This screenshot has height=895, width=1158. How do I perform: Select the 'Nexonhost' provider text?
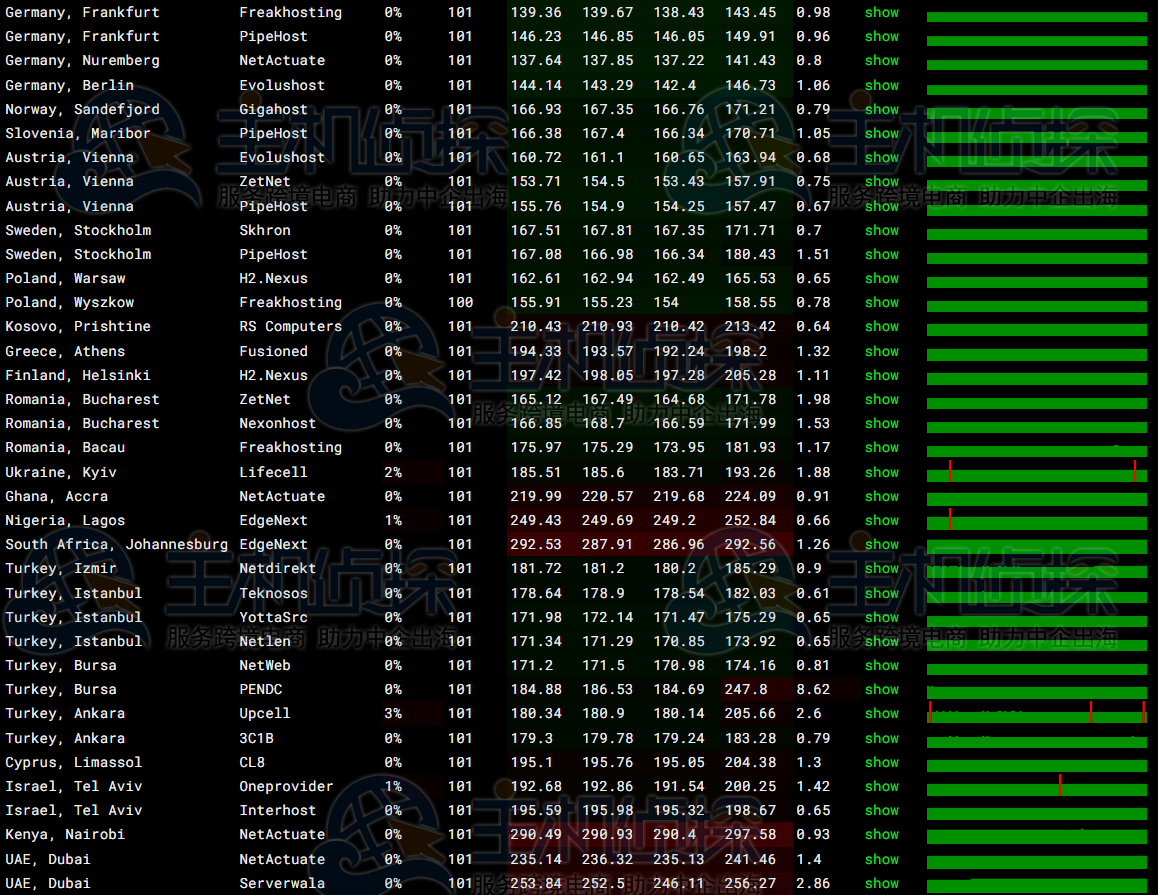click(x=278, y=424)
